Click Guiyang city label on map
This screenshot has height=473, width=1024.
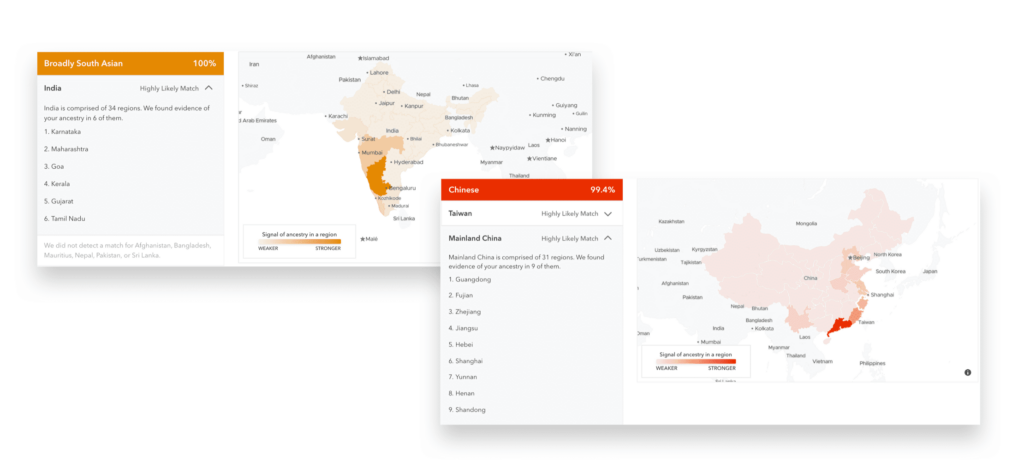pyautogui.click(x=565, y=105)
